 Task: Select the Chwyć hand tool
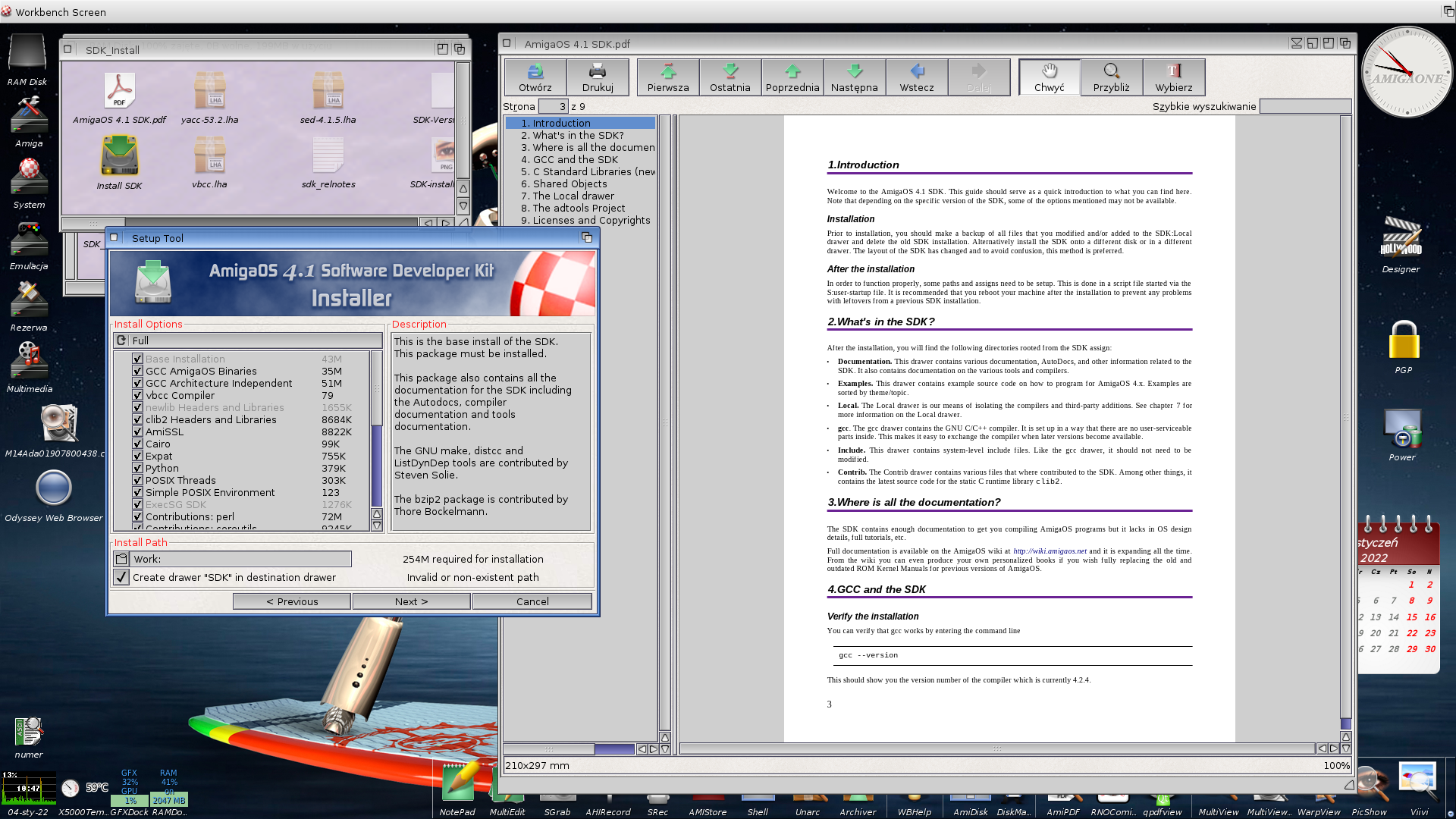point(1050,77)
